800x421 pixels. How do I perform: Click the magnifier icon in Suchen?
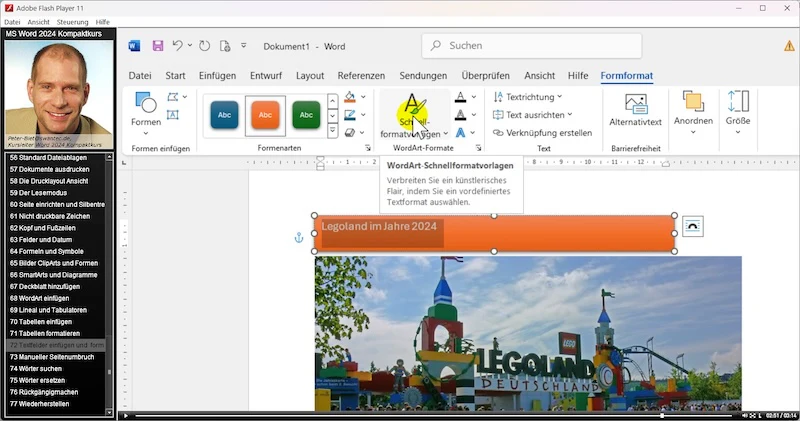pyautogui.click(x=435, y=45)
